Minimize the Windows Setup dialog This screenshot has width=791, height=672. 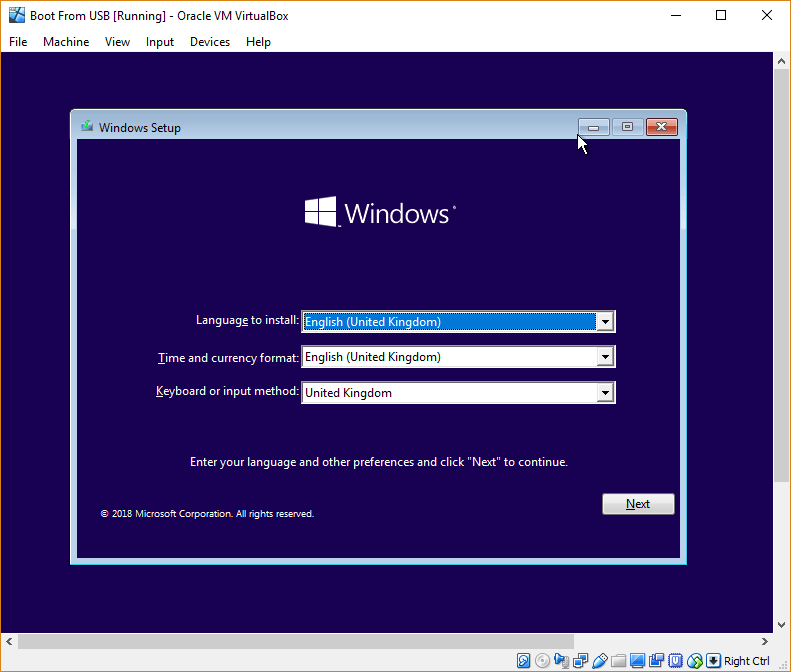click(594, 127)
